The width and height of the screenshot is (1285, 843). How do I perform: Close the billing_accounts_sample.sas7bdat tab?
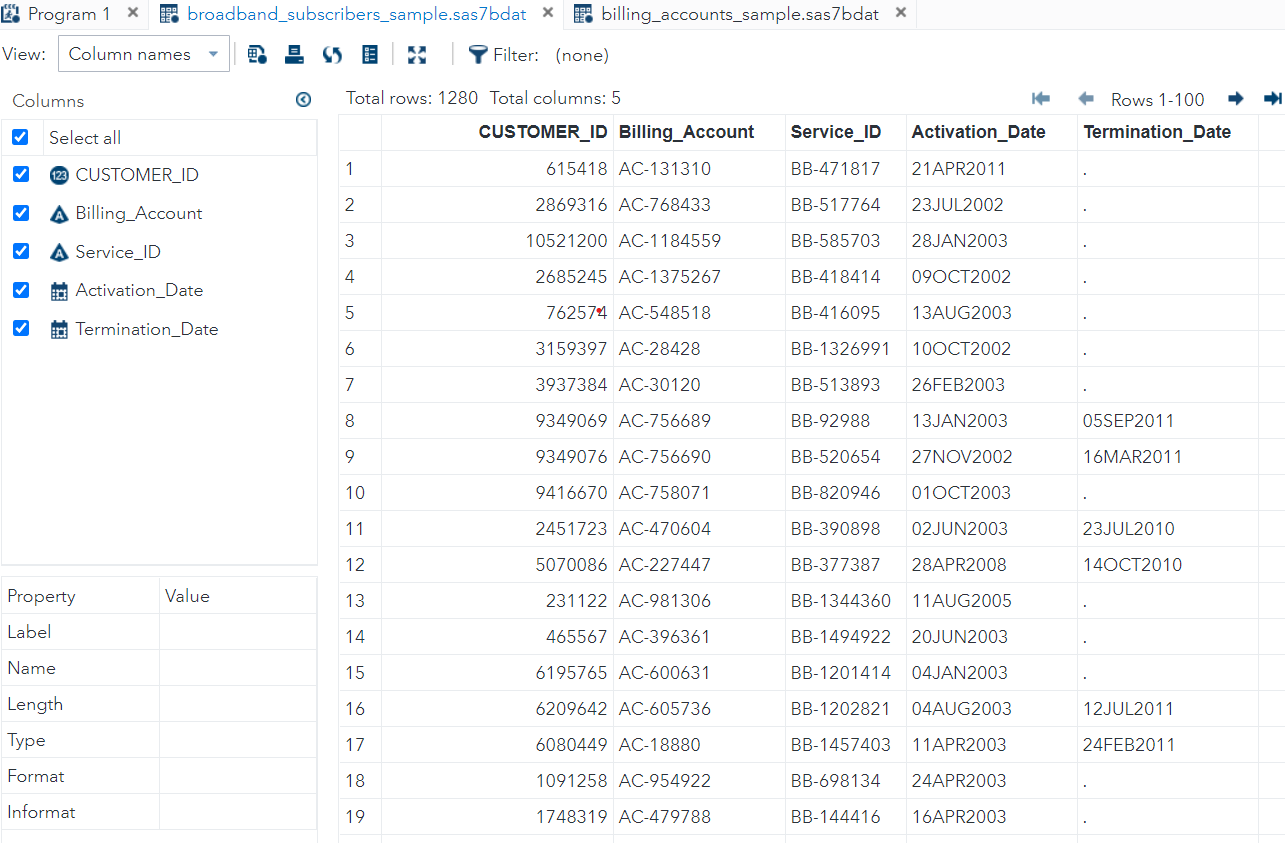point(901,13)
